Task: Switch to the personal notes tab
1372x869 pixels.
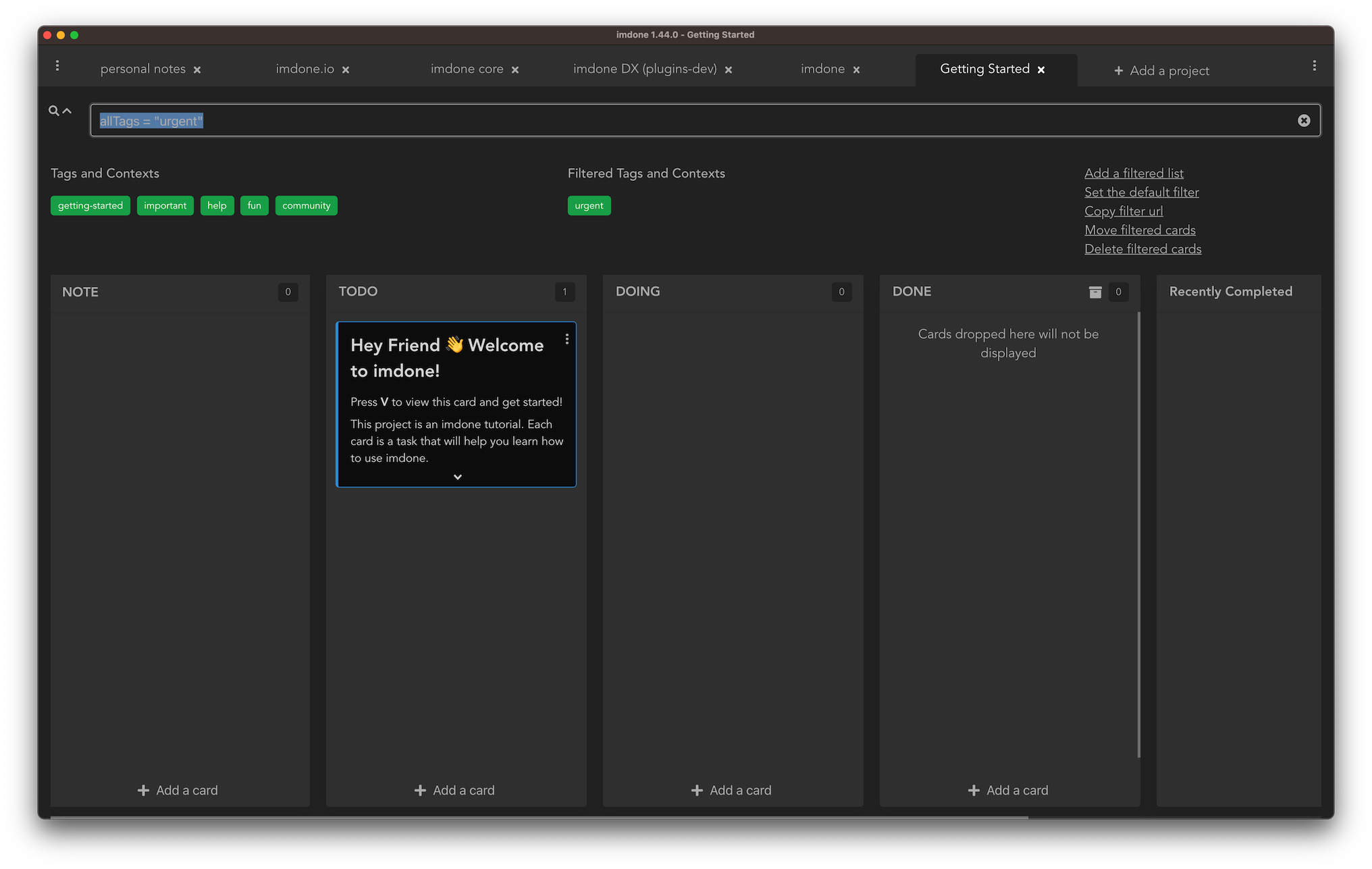Action: click(142, 69)
